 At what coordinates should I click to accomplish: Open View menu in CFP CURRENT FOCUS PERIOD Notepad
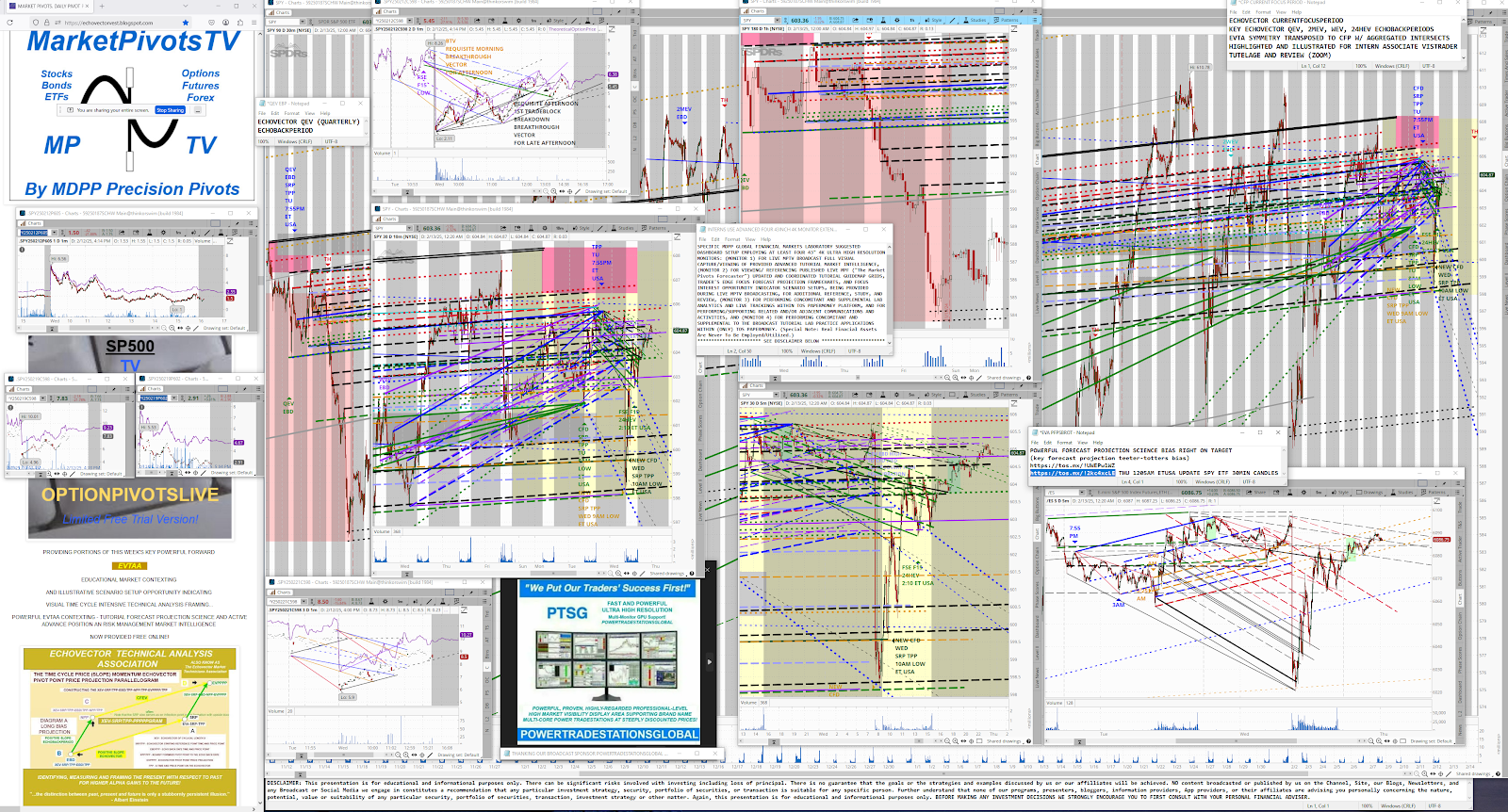1281,12
